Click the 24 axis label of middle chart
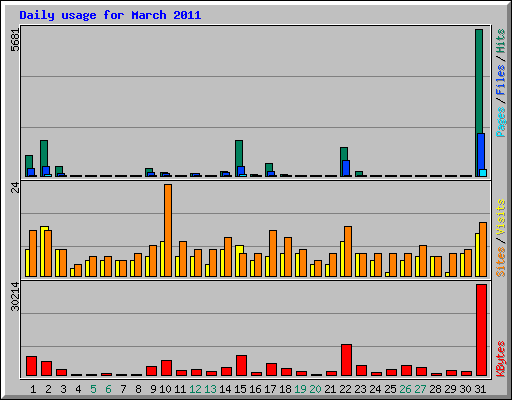512x400 pixels. click(x=15, y=188)
